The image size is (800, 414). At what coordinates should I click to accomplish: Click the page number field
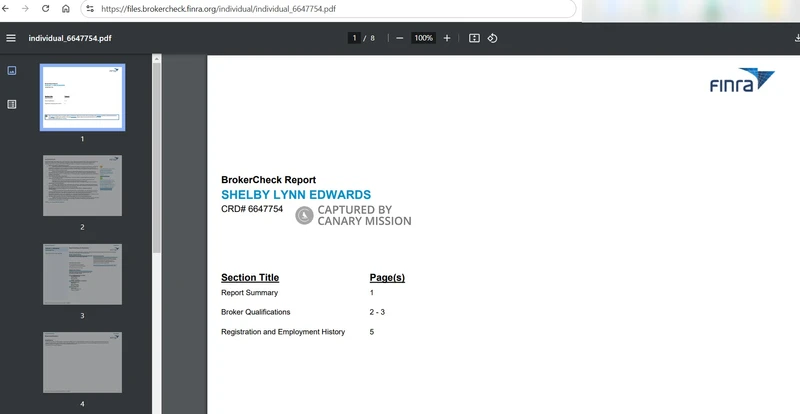(x=354, y=38)
